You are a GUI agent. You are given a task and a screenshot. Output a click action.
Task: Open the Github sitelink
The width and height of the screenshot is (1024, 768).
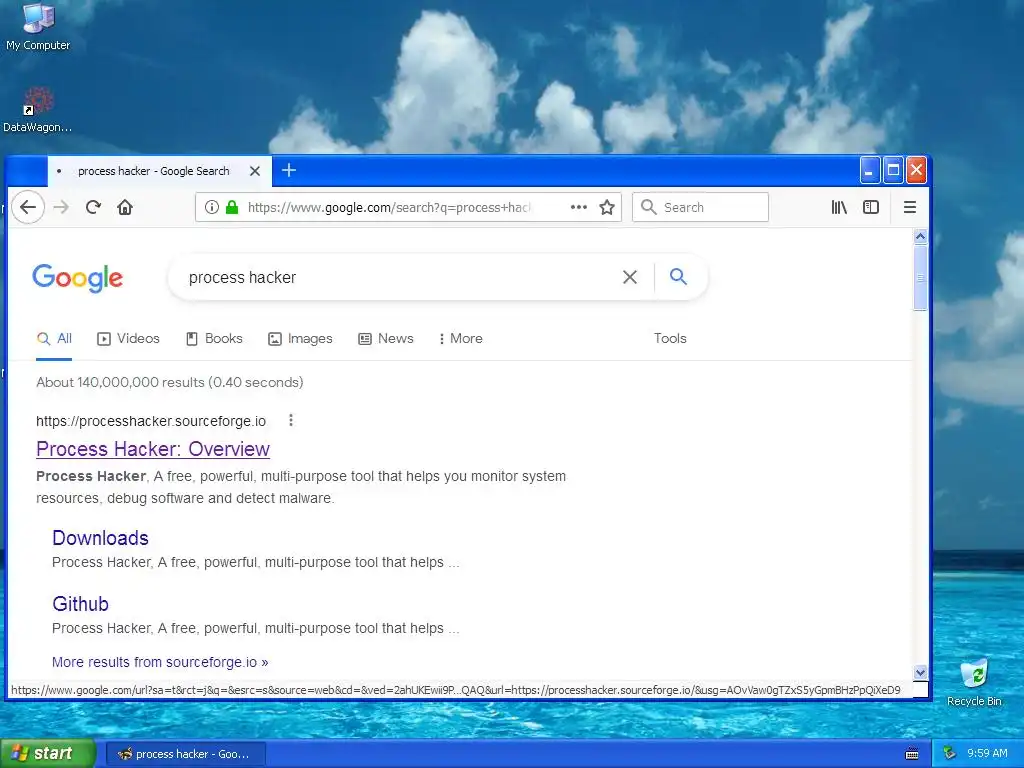tap(80, 604)
